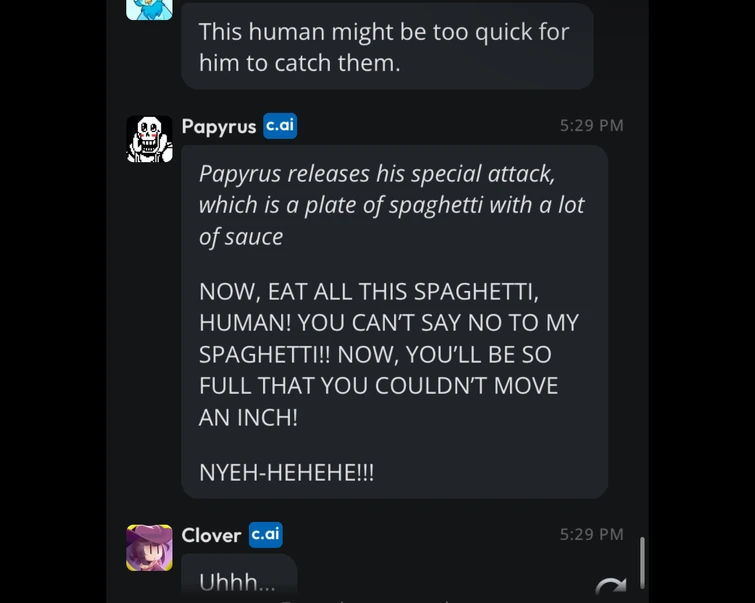Click the 5:29 PM timestamp on Papyrus's message

coord(591,125)
